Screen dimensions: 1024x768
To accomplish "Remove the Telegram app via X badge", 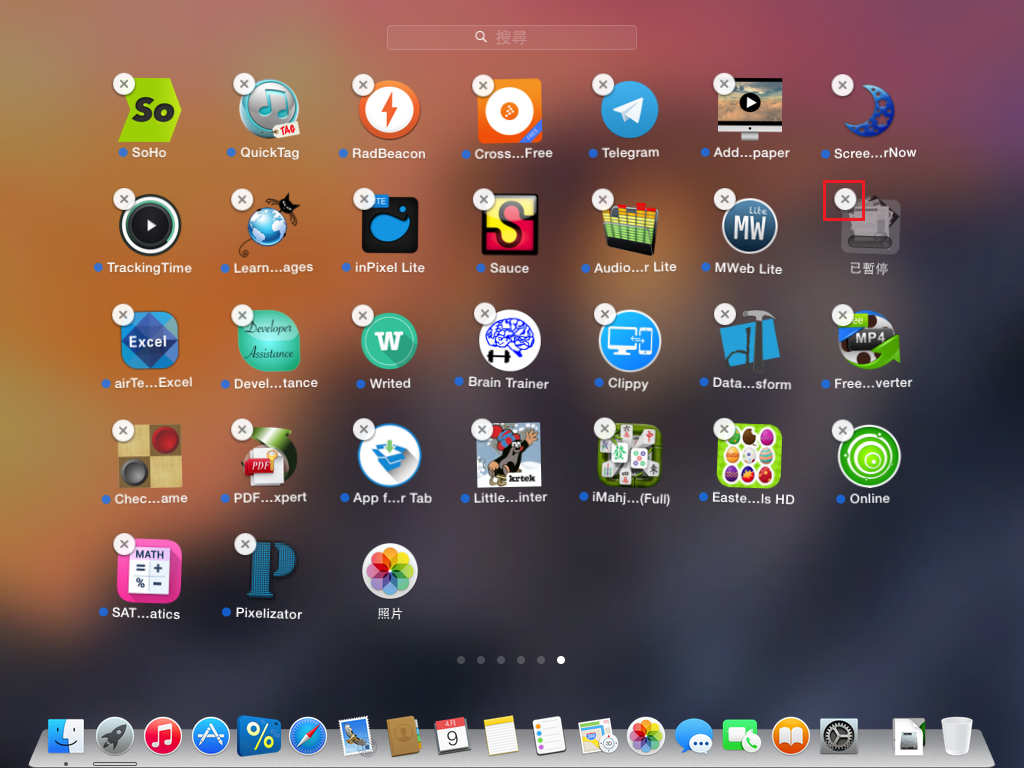I will point(603,84).
